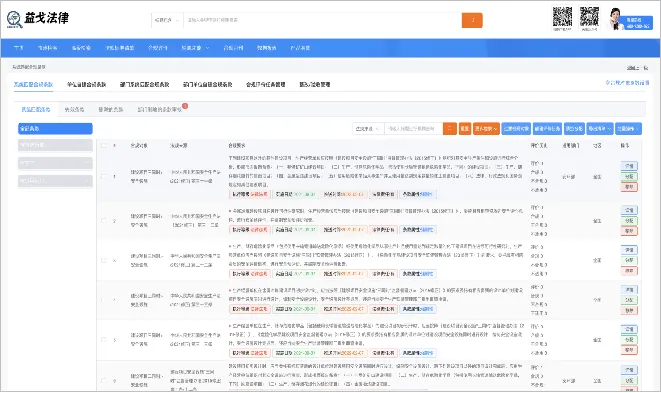The height and width of the screenshot is (393, 661).
Task: Click the blue parameter settings link at top right
Action: click(627, 83)
